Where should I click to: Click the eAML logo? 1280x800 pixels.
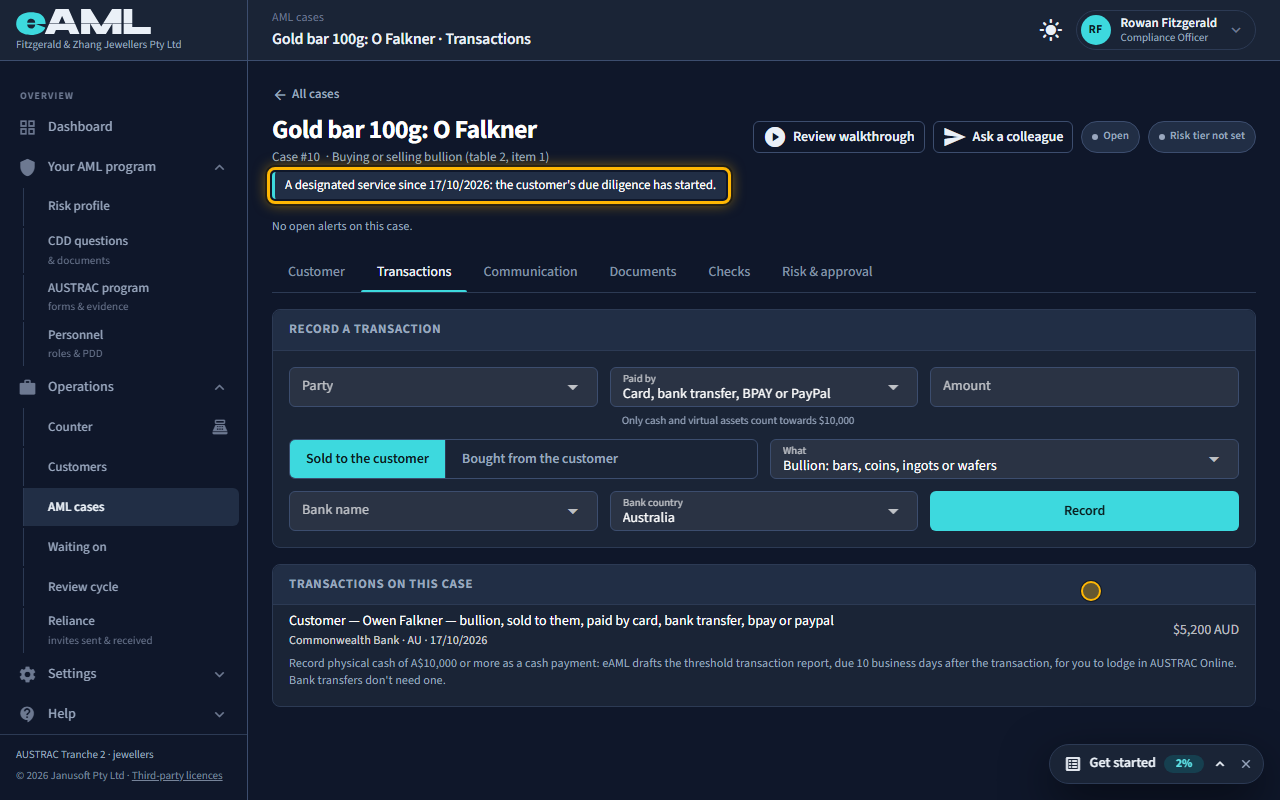pos(83,23)
